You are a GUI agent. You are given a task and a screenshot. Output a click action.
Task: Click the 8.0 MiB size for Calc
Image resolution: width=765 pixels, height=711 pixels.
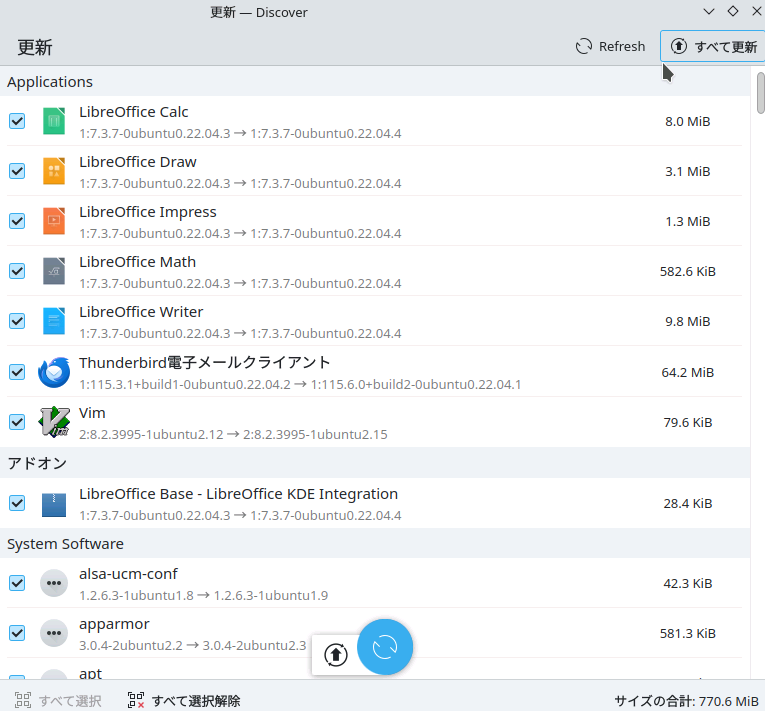(687, 122)
